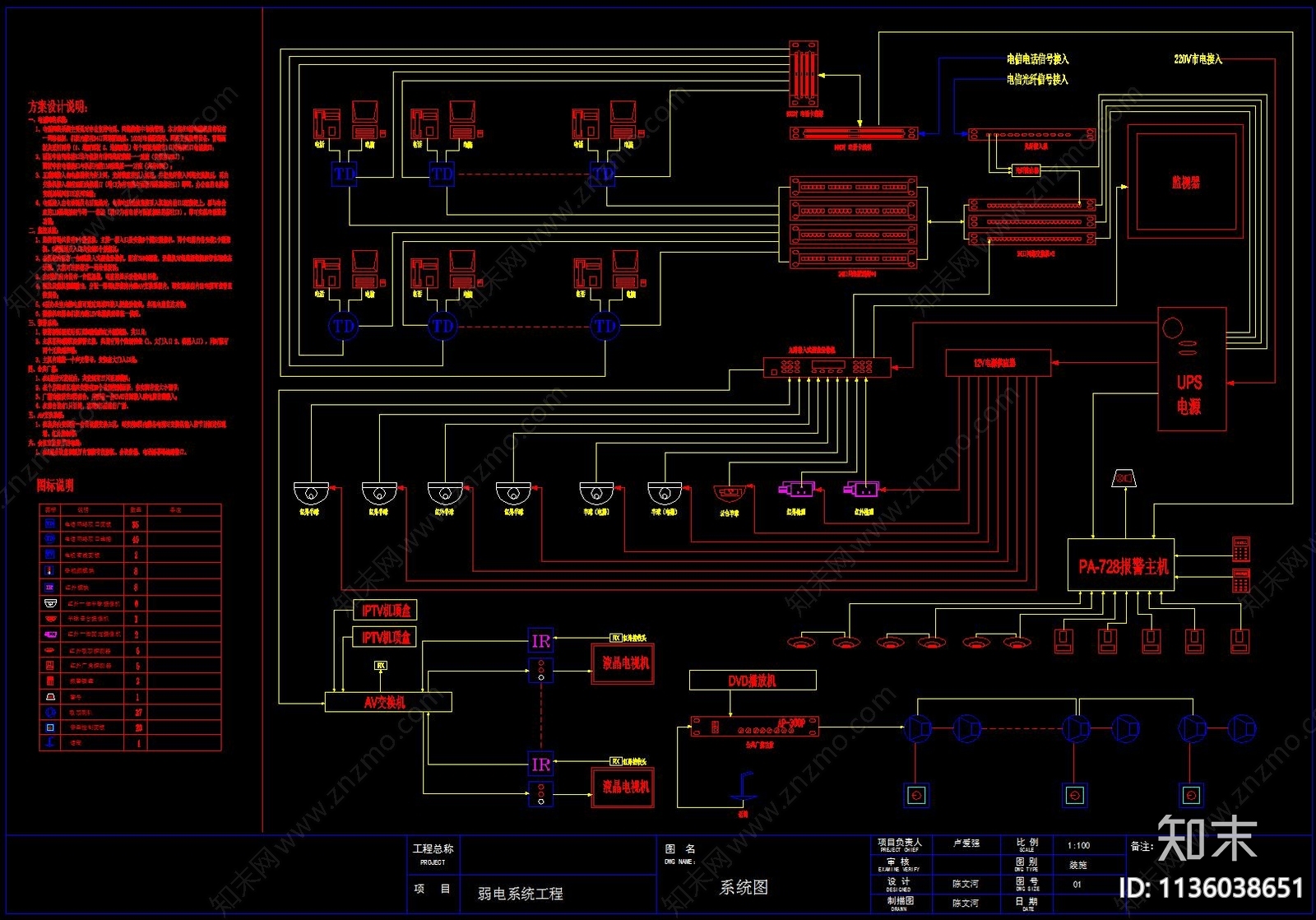Click the upper IPTV机顶盒 box
Viewport: 1316px width, 920px height.
pos(386,610)
